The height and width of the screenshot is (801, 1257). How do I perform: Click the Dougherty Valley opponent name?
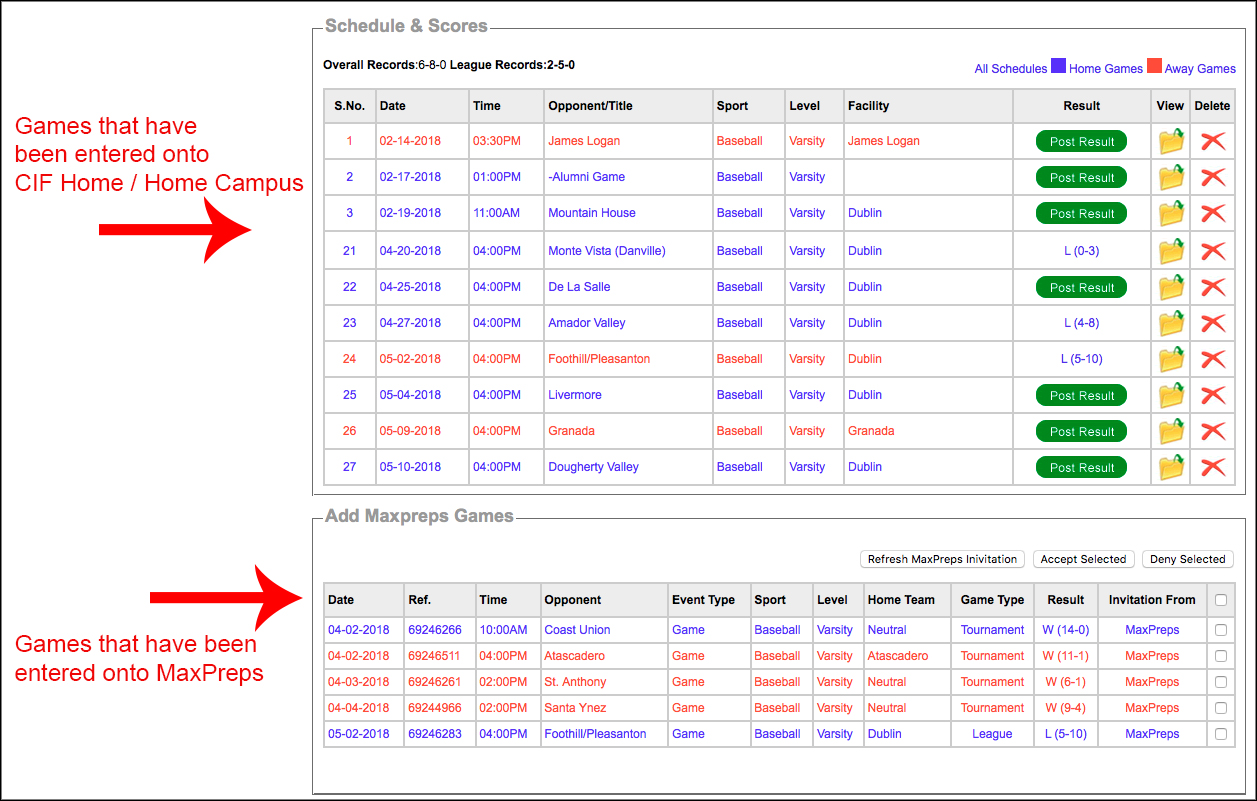(x=593, y=467)
